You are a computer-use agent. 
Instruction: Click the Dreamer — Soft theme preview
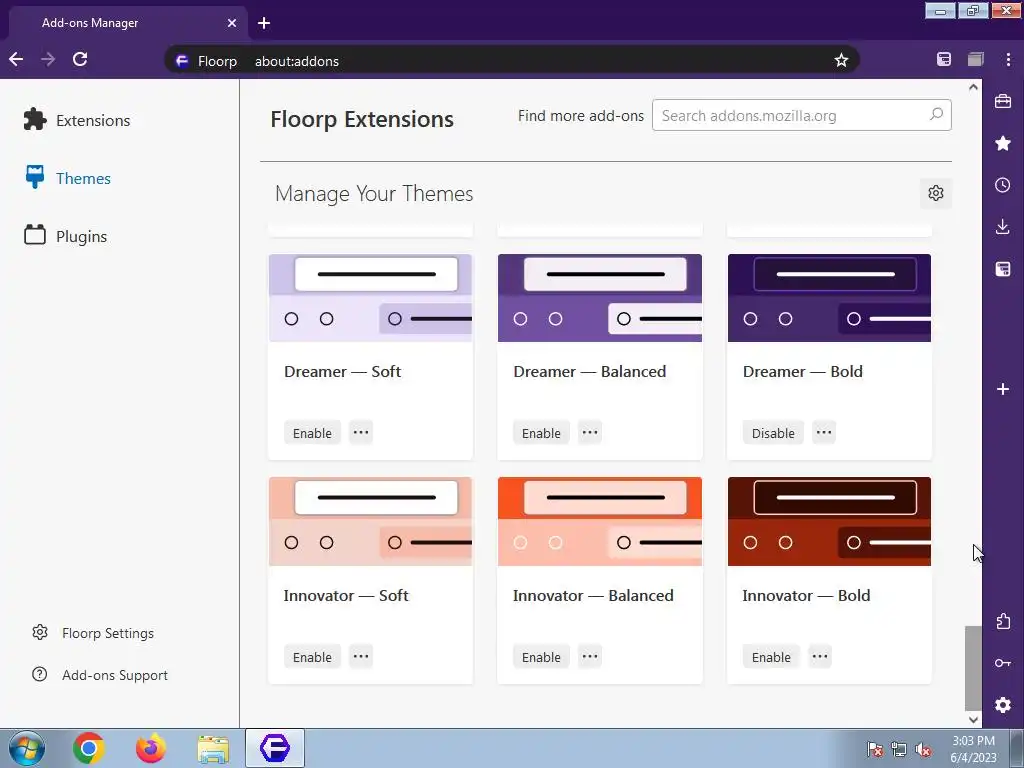pyautogui.click(x=370, y=298)
